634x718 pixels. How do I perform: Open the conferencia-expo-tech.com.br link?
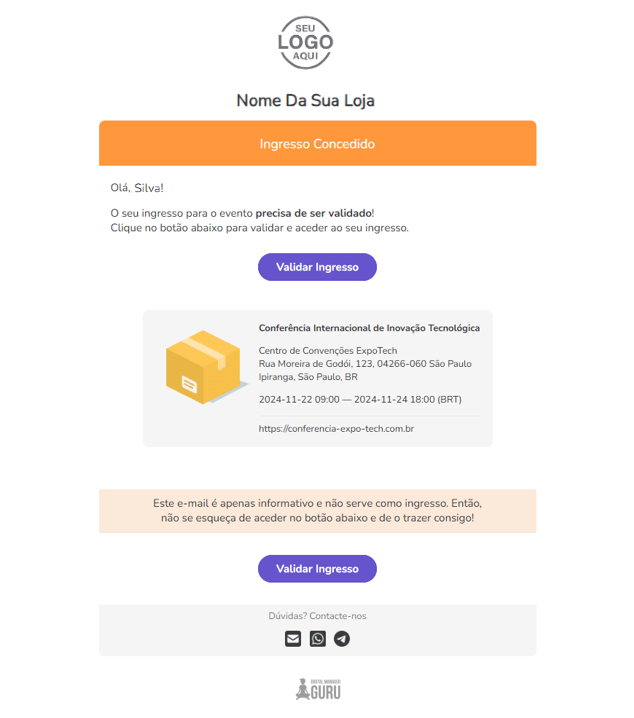click(336, 429)
